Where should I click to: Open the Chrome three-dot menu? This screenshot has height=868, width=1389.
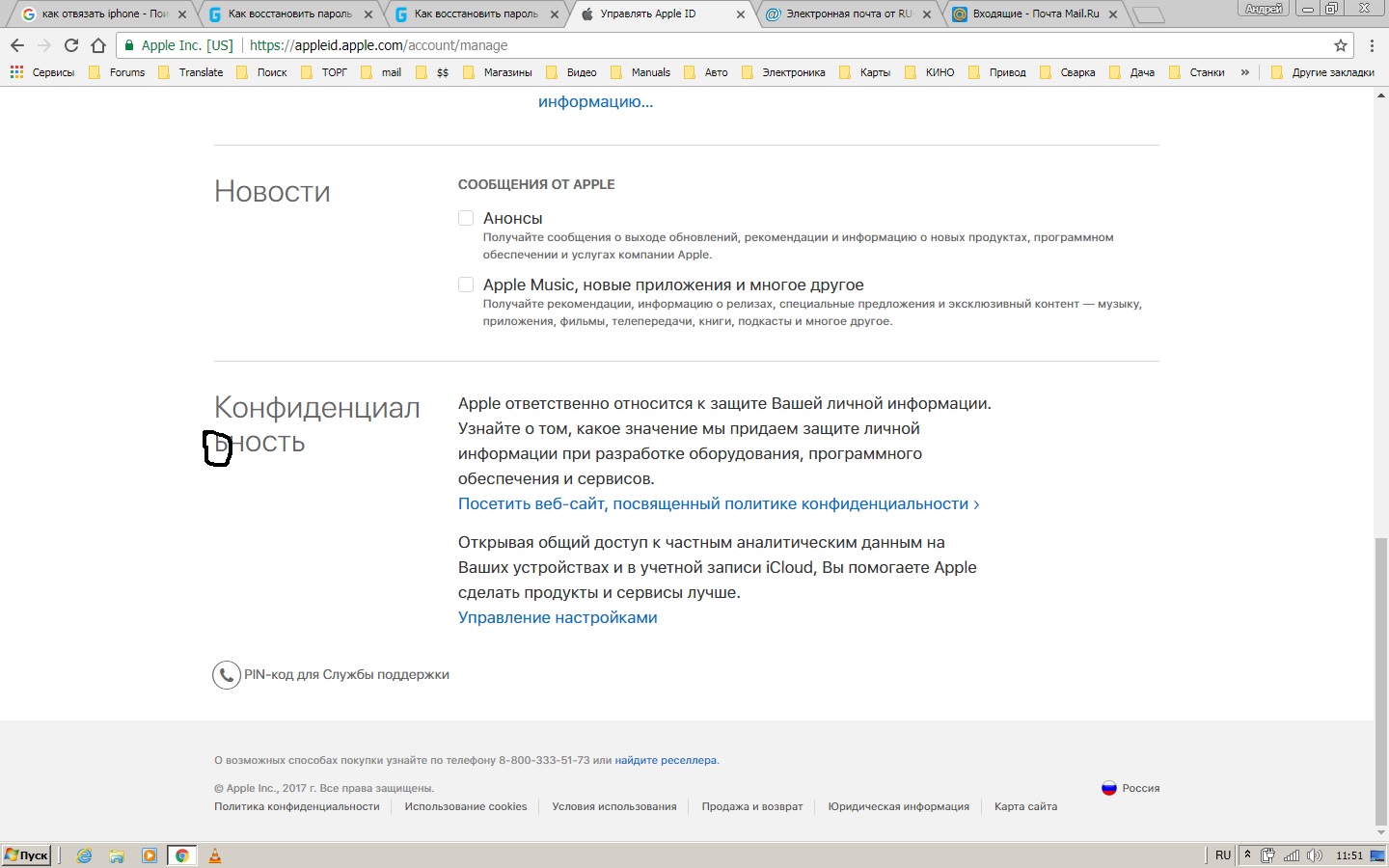[1372, 45]
